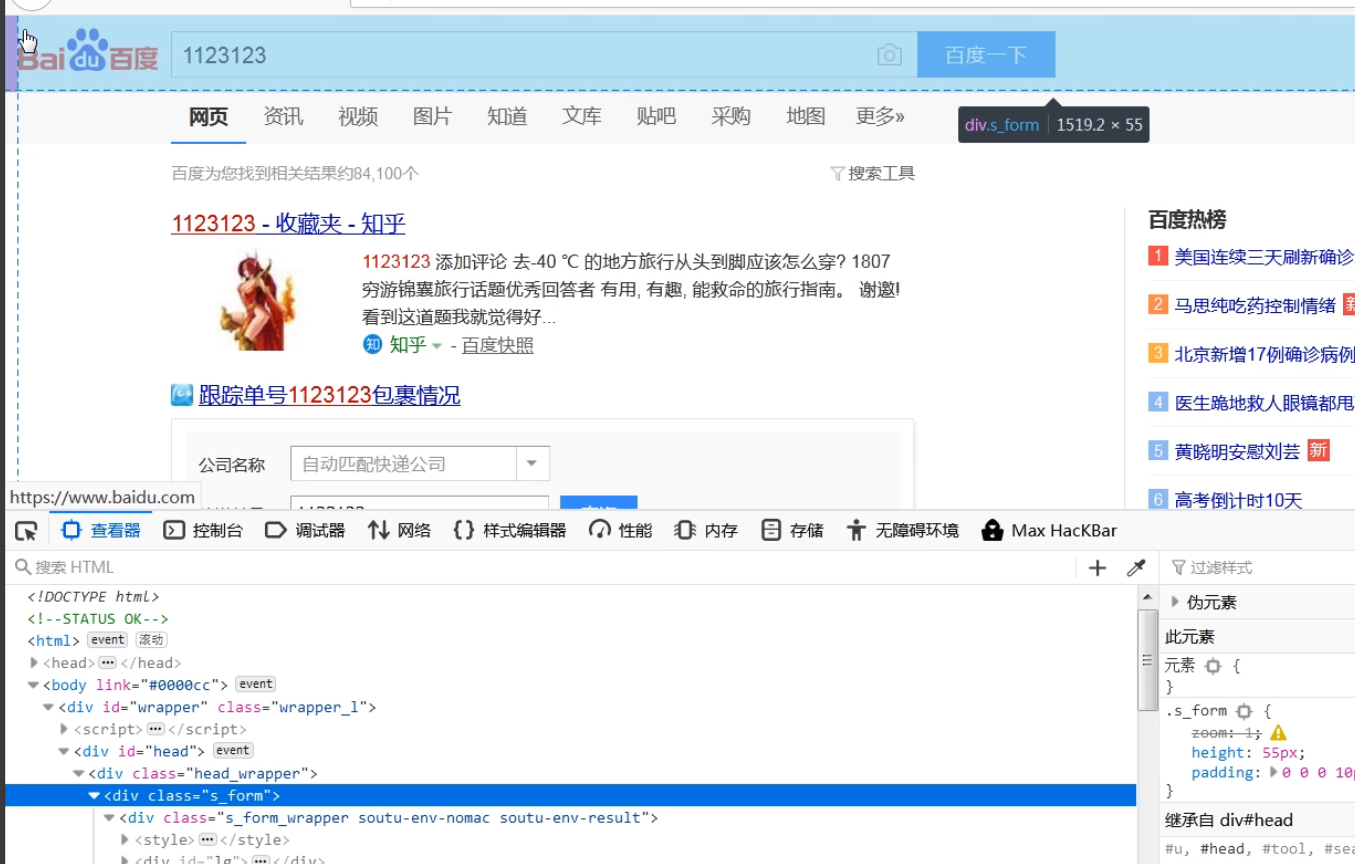The height and width of the screenshot is (864, 1355).
Task: Focus the 过滤样式 filter styles field
Action: 1262,568
